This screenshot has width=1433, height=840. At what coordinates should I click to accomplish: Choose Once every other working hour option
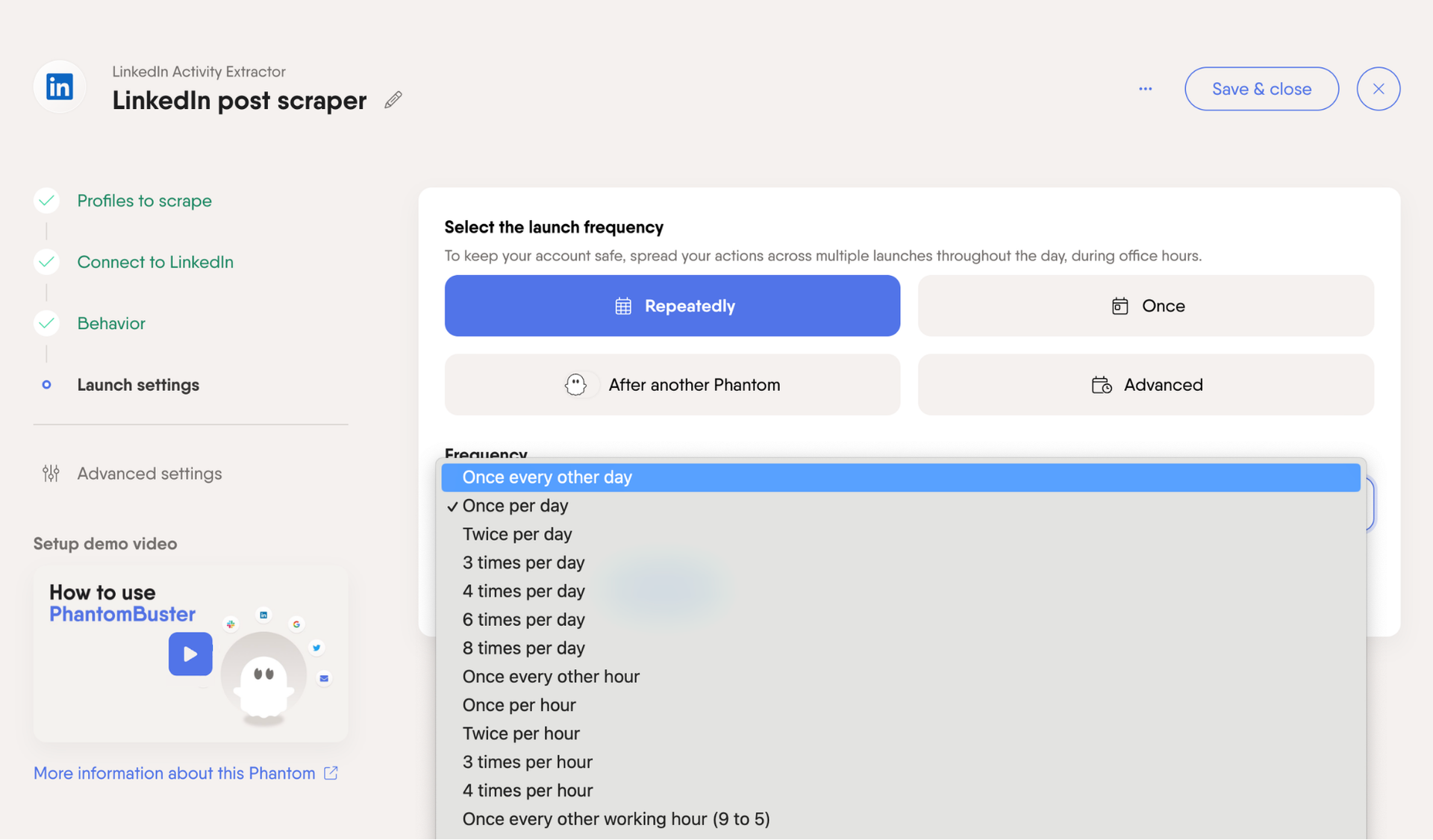pyautogui.click(x=616, y=818)
